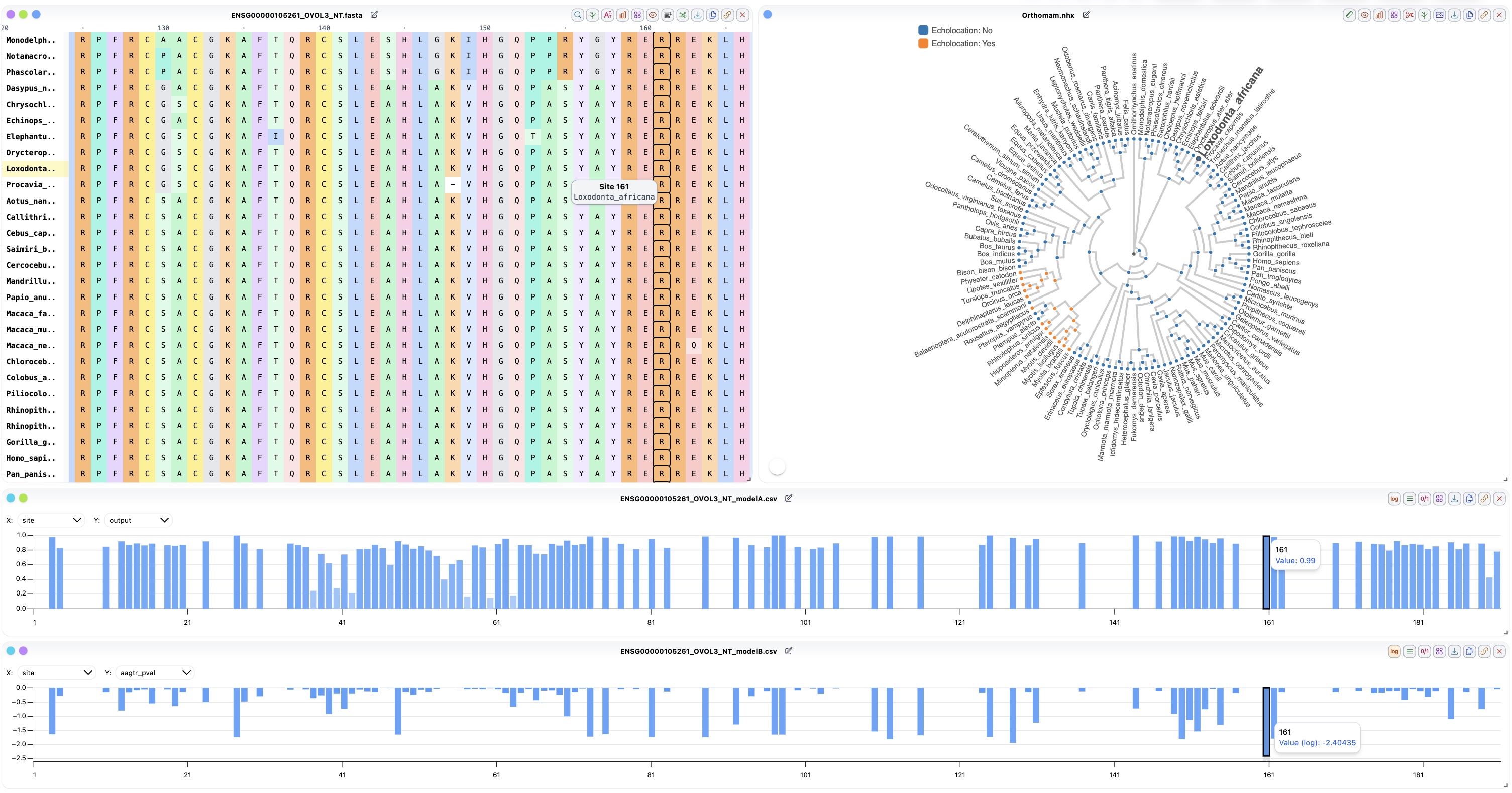Open modelB Y axis 'aagtr_pval' dropdown
The height and width of the screenshot is (793, 1512).
(x=155, y=673)
